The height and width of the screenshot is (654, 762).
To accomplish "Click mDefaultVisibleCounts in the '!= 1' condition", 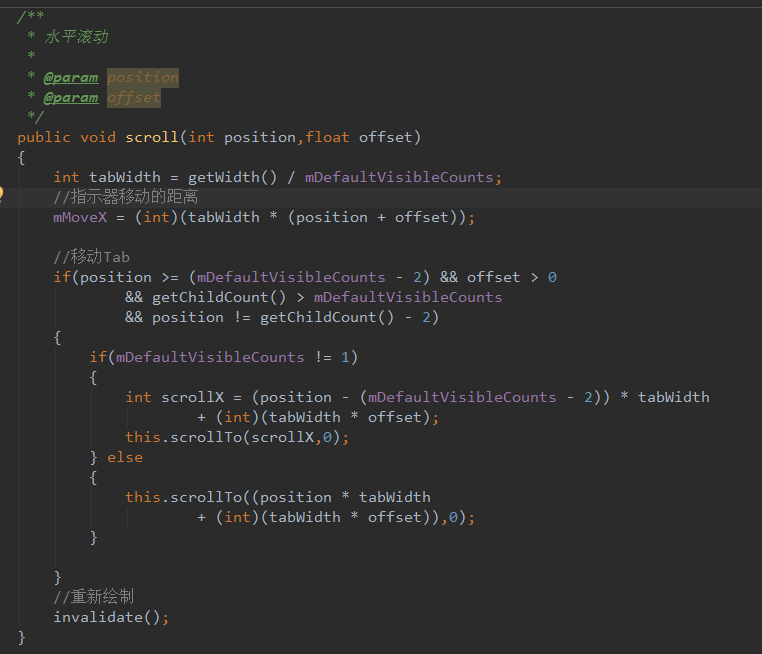I will [x=210, y=358].
